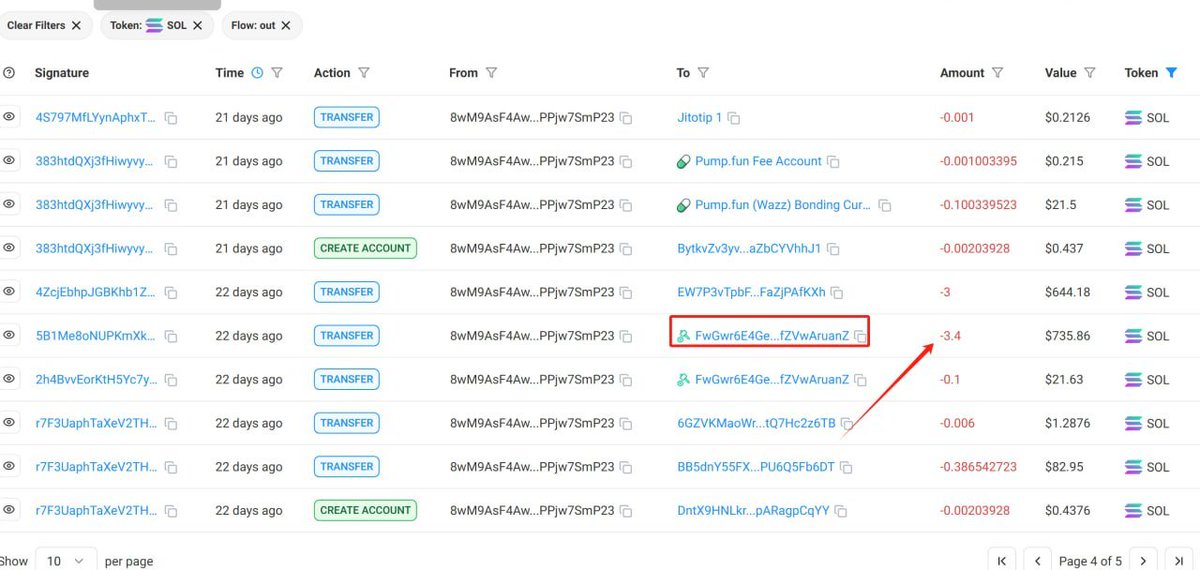1200x570 pixels.
Task: Open transaction 5B1Me8oNUPKmXk link
Action: pos(96,337)
